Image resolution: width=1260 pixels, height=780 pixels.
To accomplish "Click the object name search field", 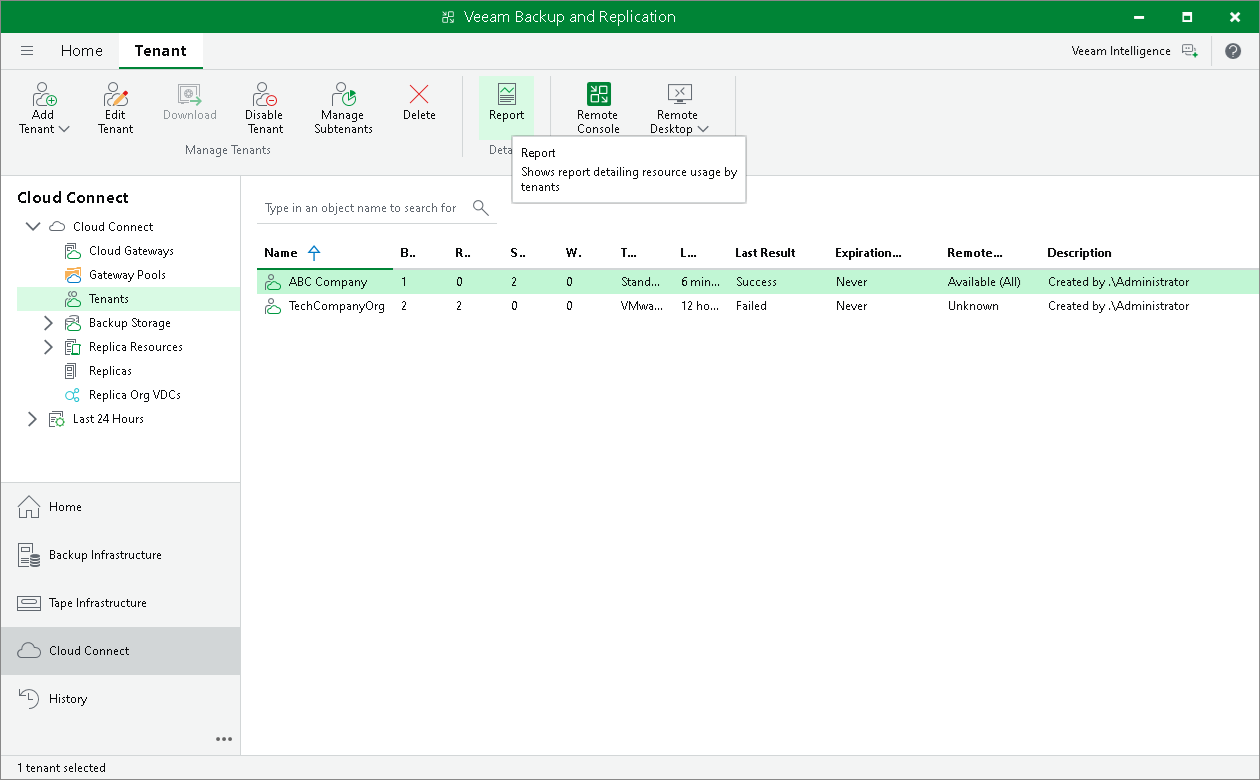I will pyautogui.click(x=361, y=208).
